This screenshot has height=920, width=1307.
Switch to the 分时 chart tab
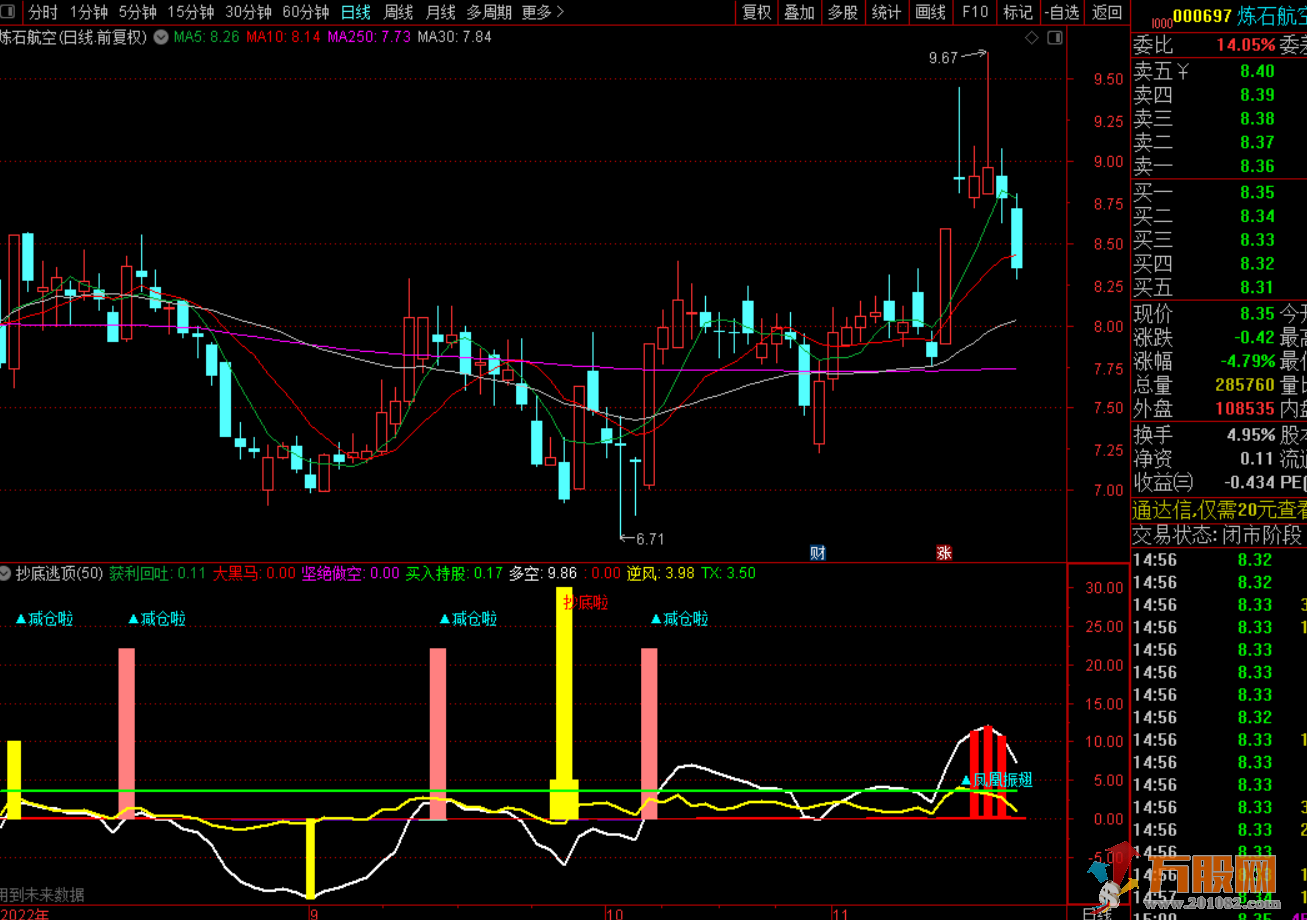coord(43,12)
